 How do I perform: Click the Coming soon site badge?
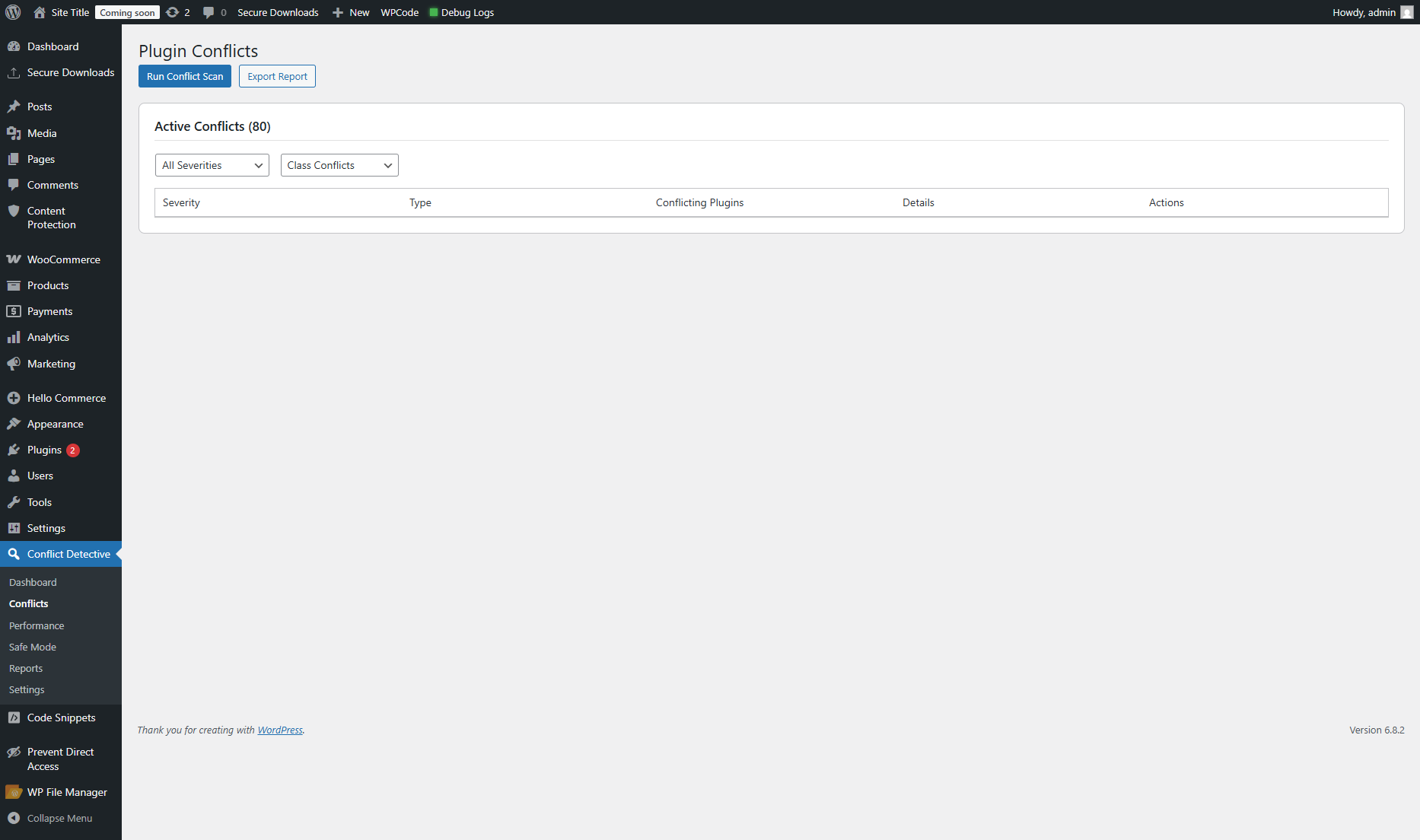[127, 12]
